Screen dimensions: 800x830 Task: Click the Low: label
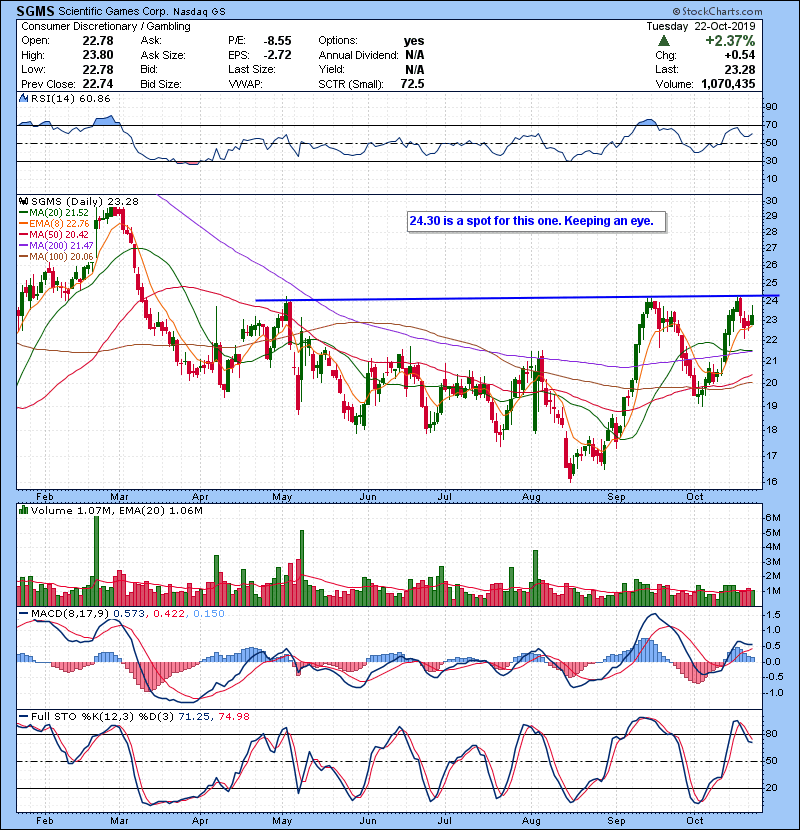(x=33, y=69)
